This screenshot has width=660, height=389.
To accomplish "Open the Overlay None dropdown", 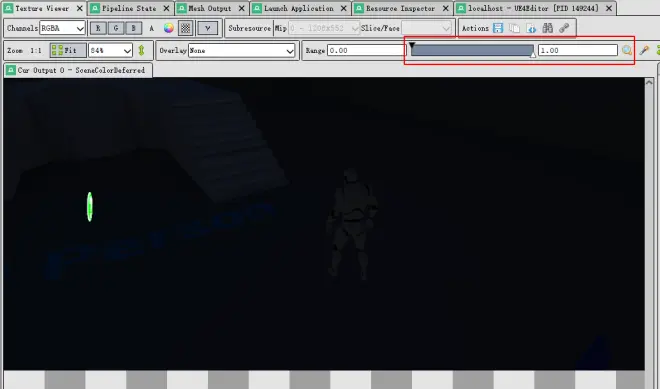I will (241, 51).
